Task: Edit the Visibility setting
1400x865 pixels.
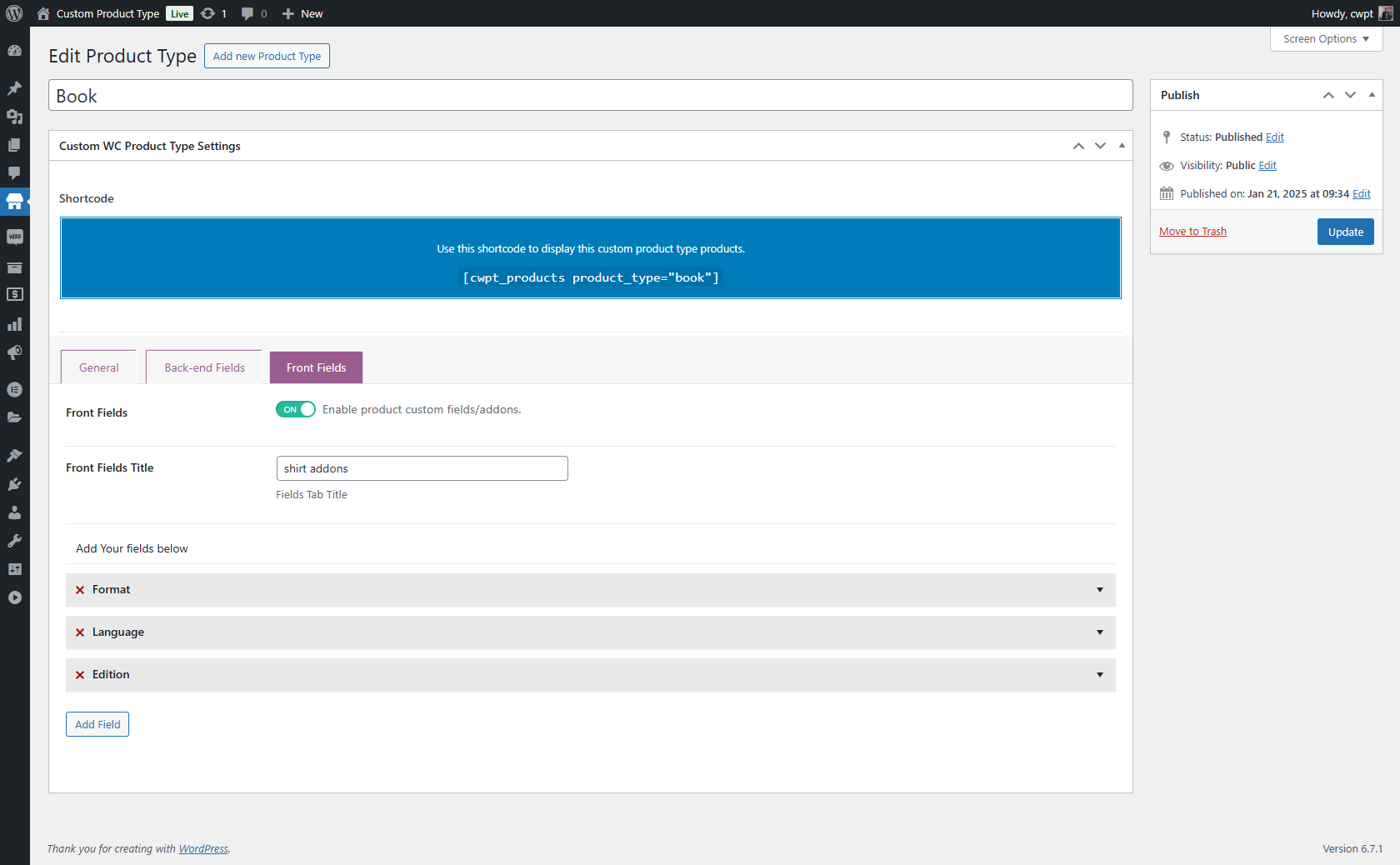Action: [1267, 166]
